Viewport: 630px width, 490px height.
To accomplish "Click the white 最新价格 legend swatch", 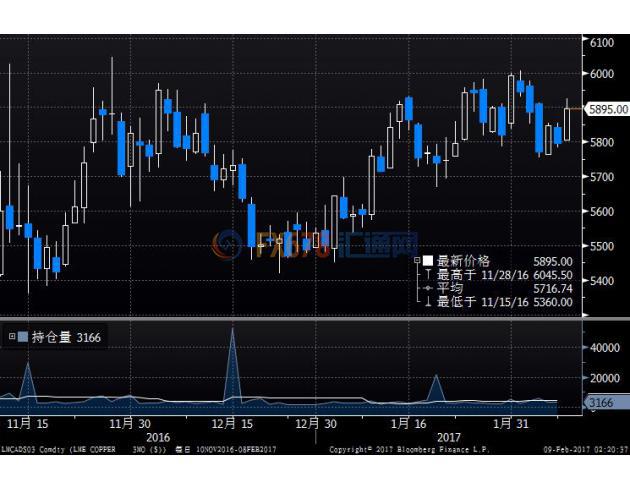I will (427, 261).
